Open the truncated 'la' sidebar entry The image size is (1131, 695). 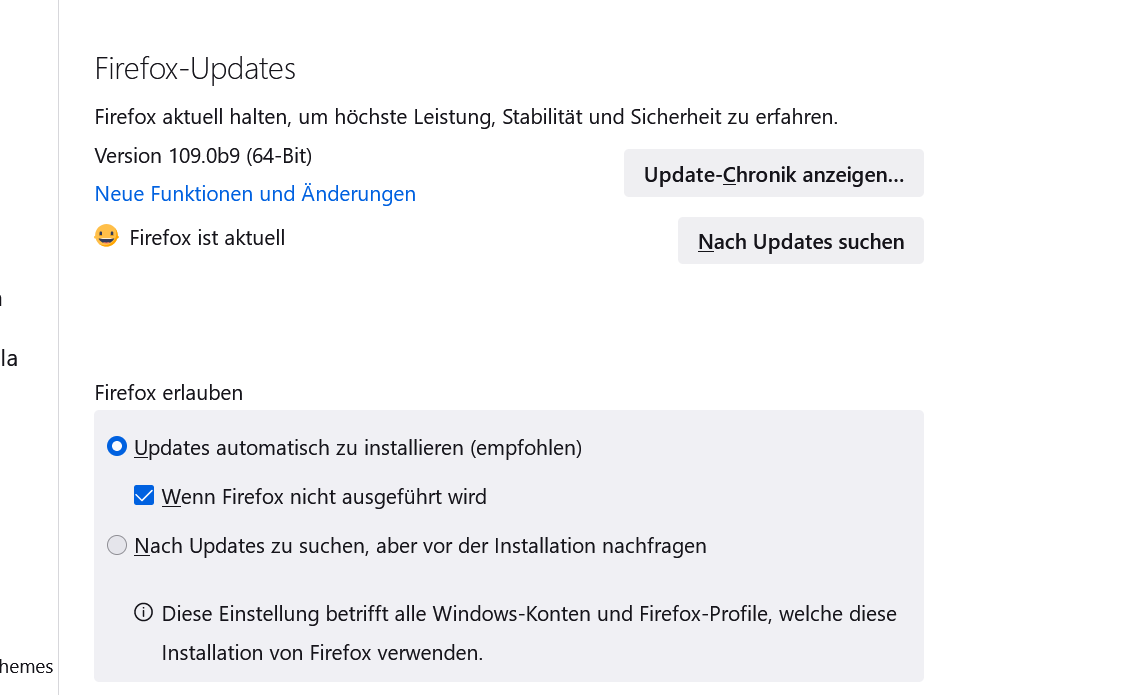[9, 358]
